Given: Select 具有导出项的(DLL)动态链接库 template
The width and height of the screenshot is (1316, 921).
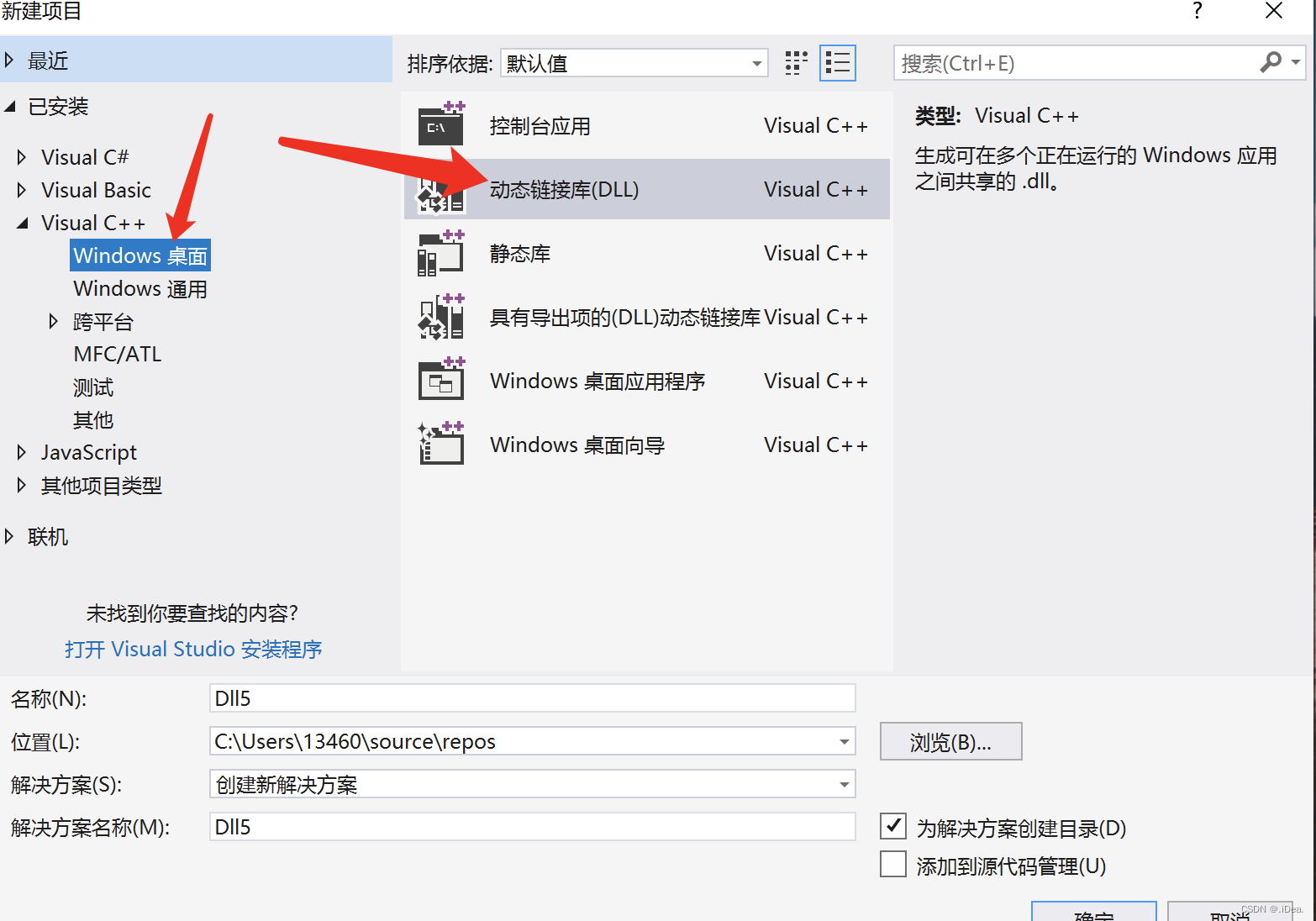Looking at the screenshot, I should tap(646, 317).
